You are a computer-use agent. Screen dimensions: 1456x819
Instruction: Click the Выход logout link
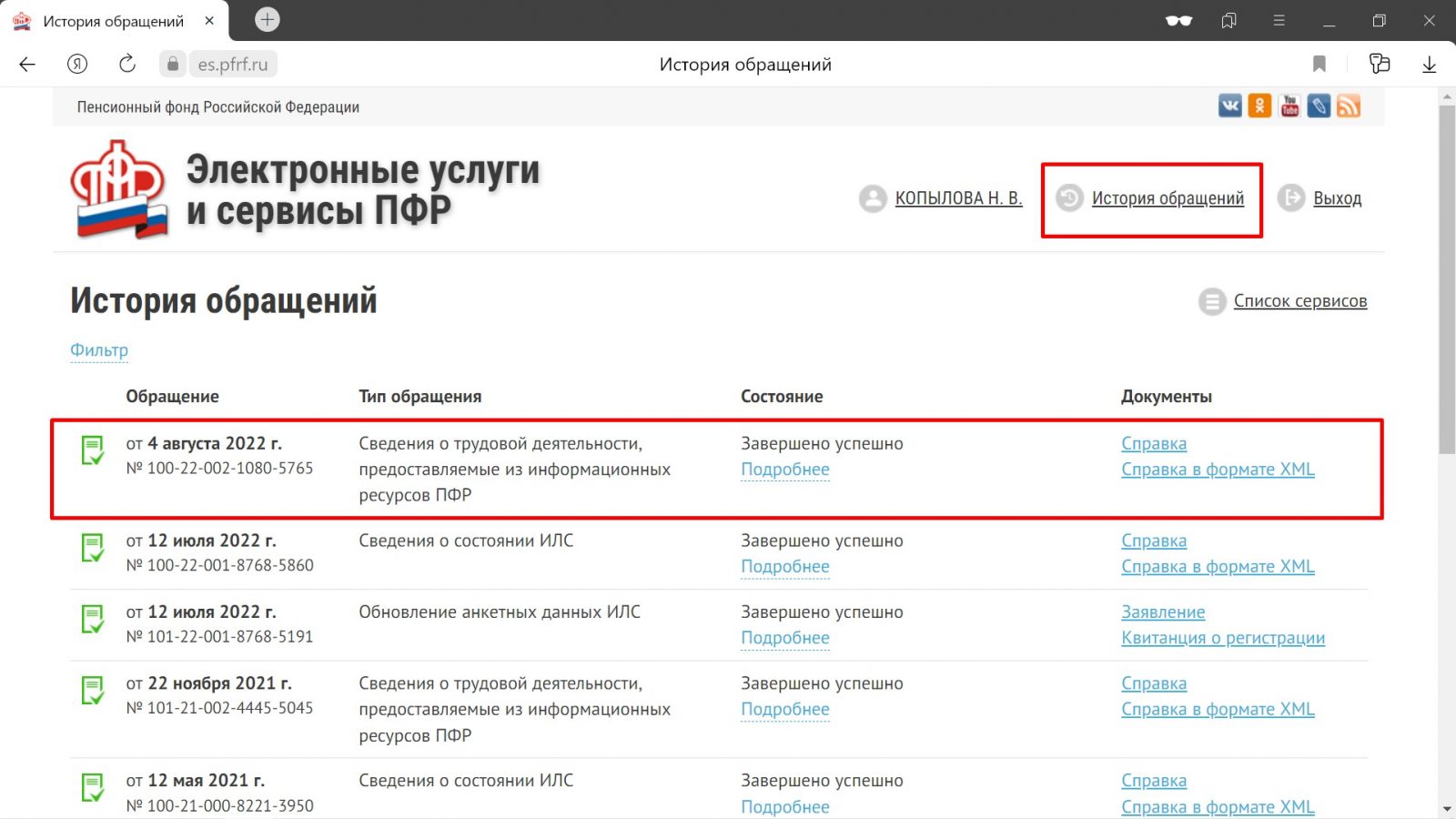click(1337, 198)
